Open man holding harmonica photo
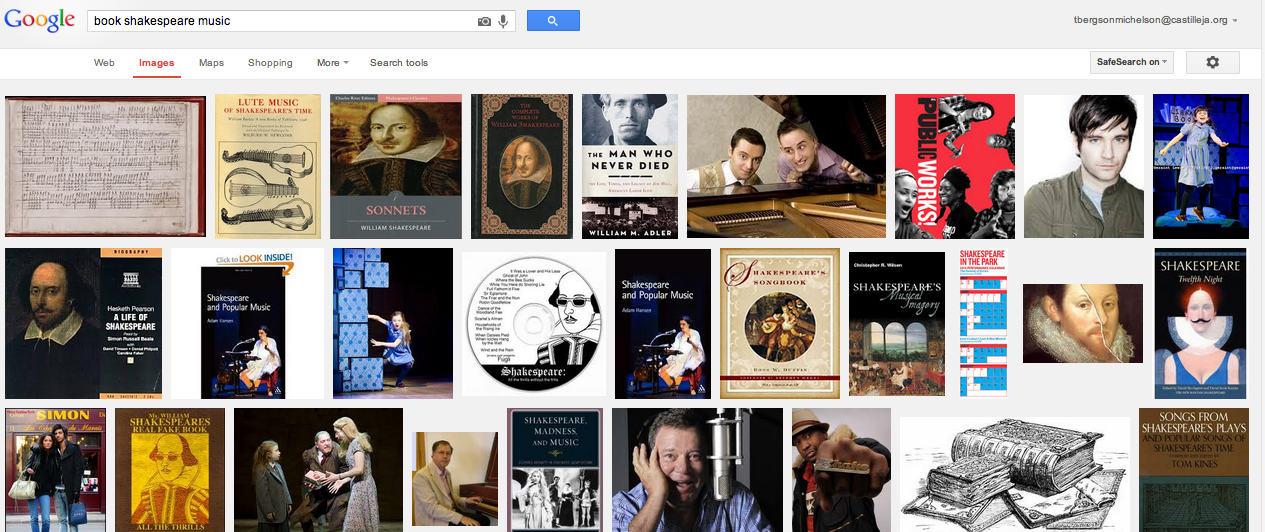This screenshot has width=1265, height=532. coord(841,470)
